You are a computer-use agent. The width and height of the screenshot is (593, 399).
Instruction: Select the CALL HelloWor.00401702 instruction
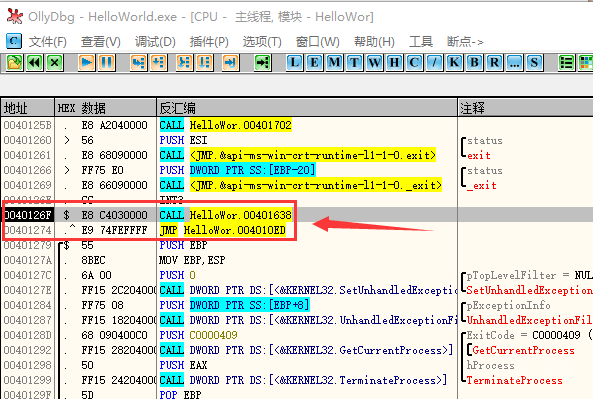click(225, 125)
